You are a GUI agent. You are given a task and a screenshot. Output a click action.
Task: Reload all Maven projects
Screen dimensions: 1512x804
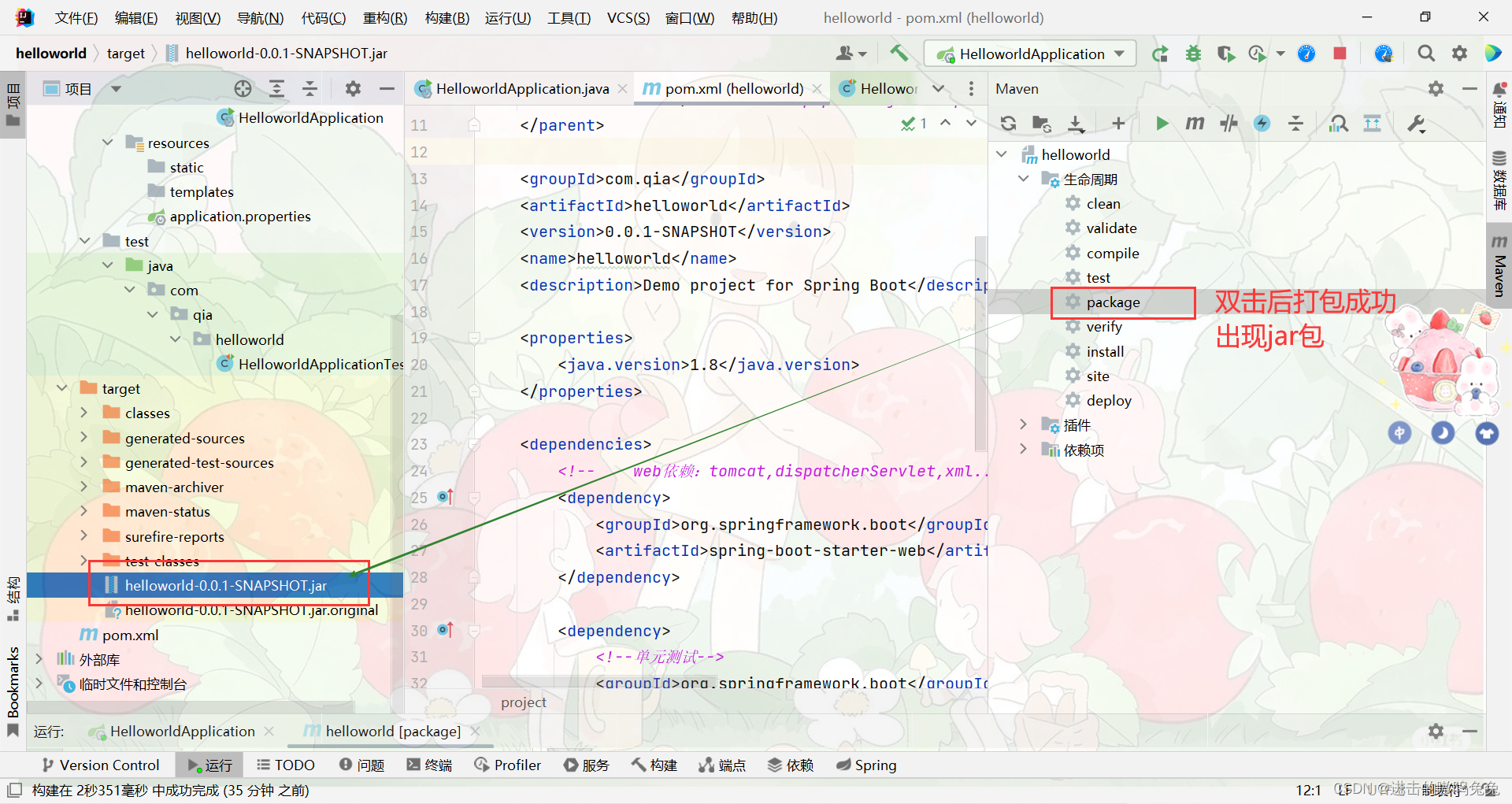pyautogui.click(x=1008, y=124)
